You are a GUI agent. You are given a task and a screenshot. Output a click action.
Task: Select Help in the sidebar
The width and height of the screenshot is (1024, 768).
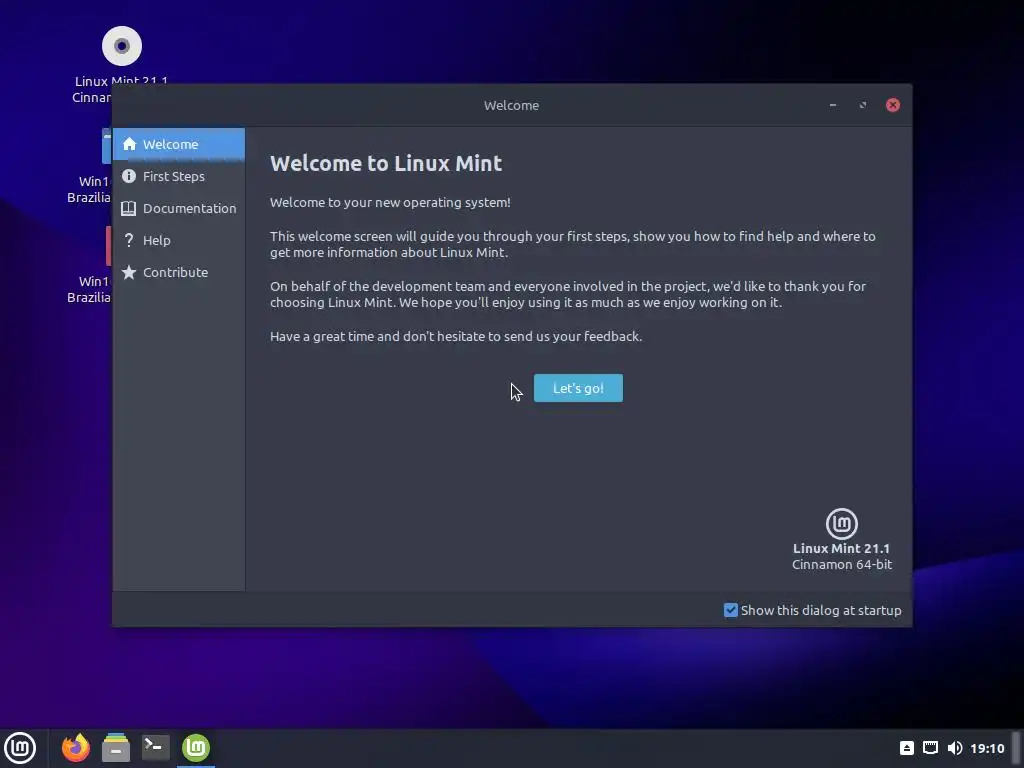pyautogui.click(x=179, y=240)
